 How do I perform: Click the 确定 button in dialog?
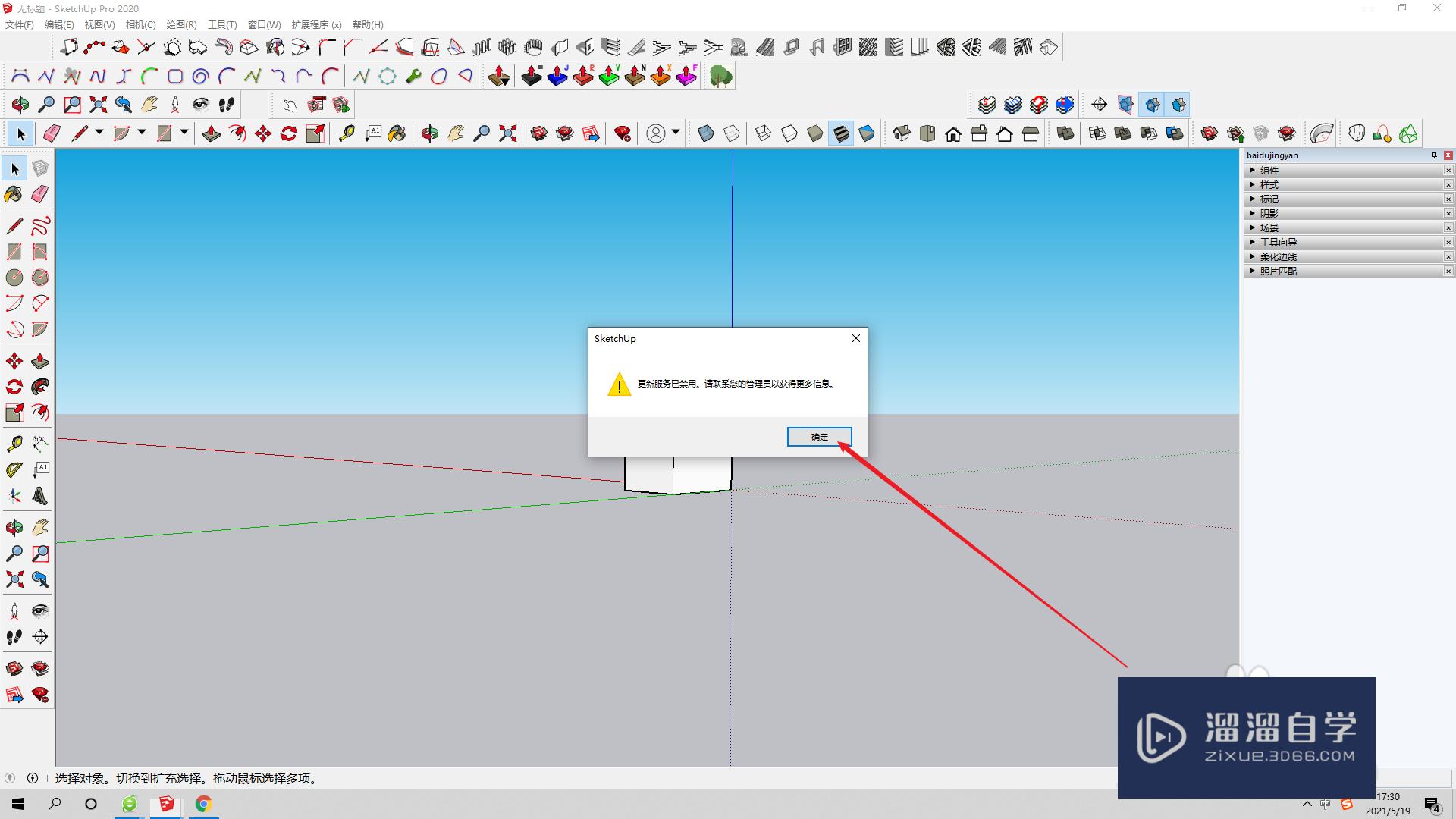(819, 437)
